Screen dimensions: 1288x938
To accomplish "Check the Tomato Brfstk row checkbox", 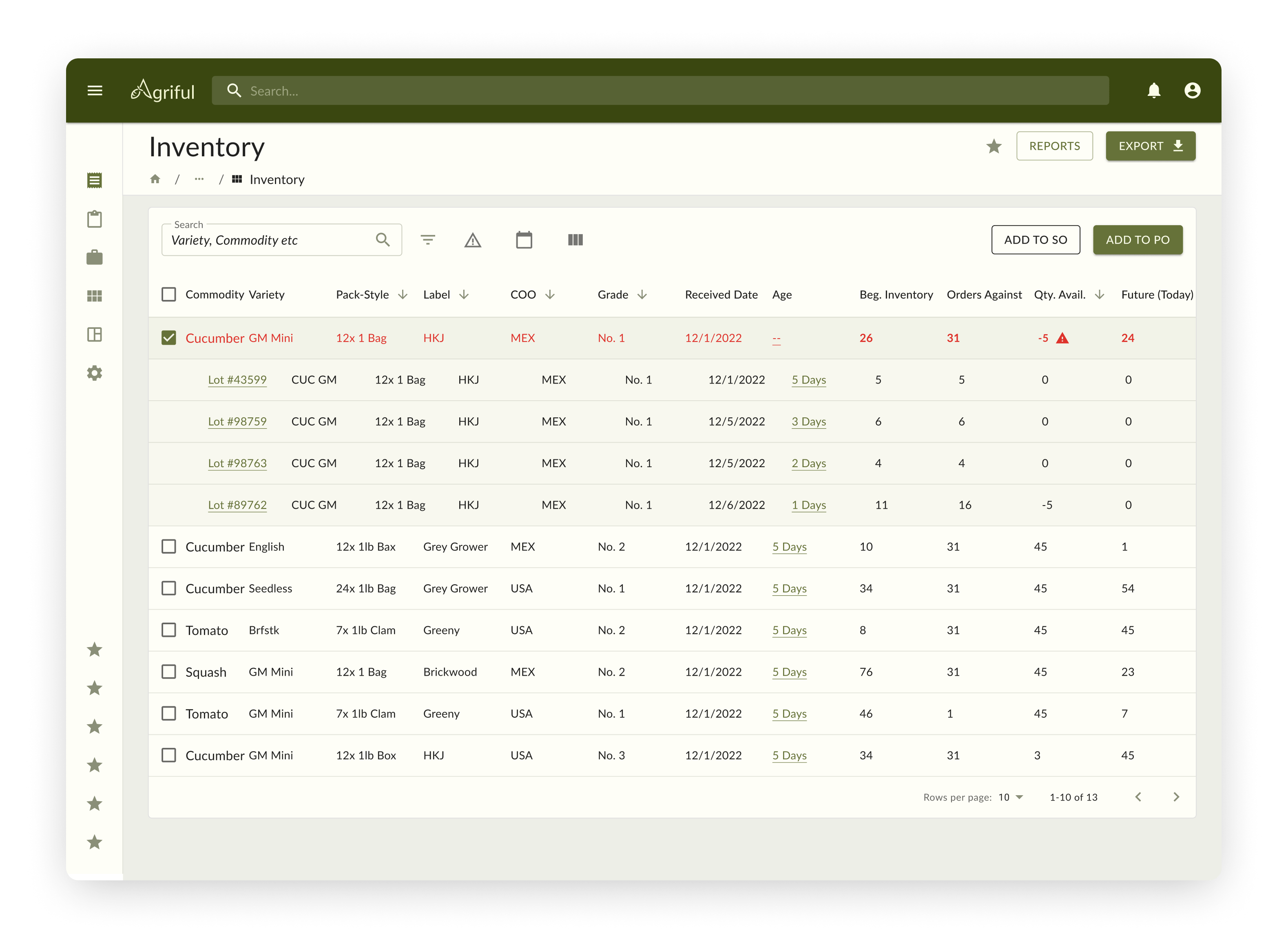I will coord(169,630).
